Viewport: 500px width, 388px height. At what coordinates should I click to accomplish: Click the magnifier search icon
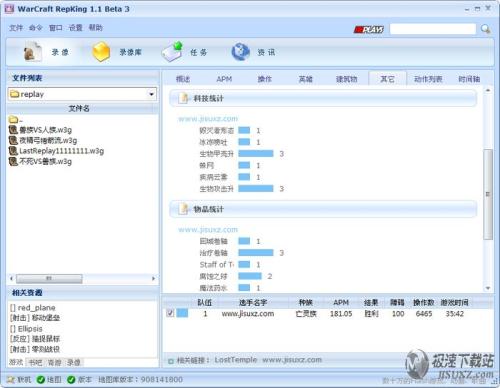[485, 29]
